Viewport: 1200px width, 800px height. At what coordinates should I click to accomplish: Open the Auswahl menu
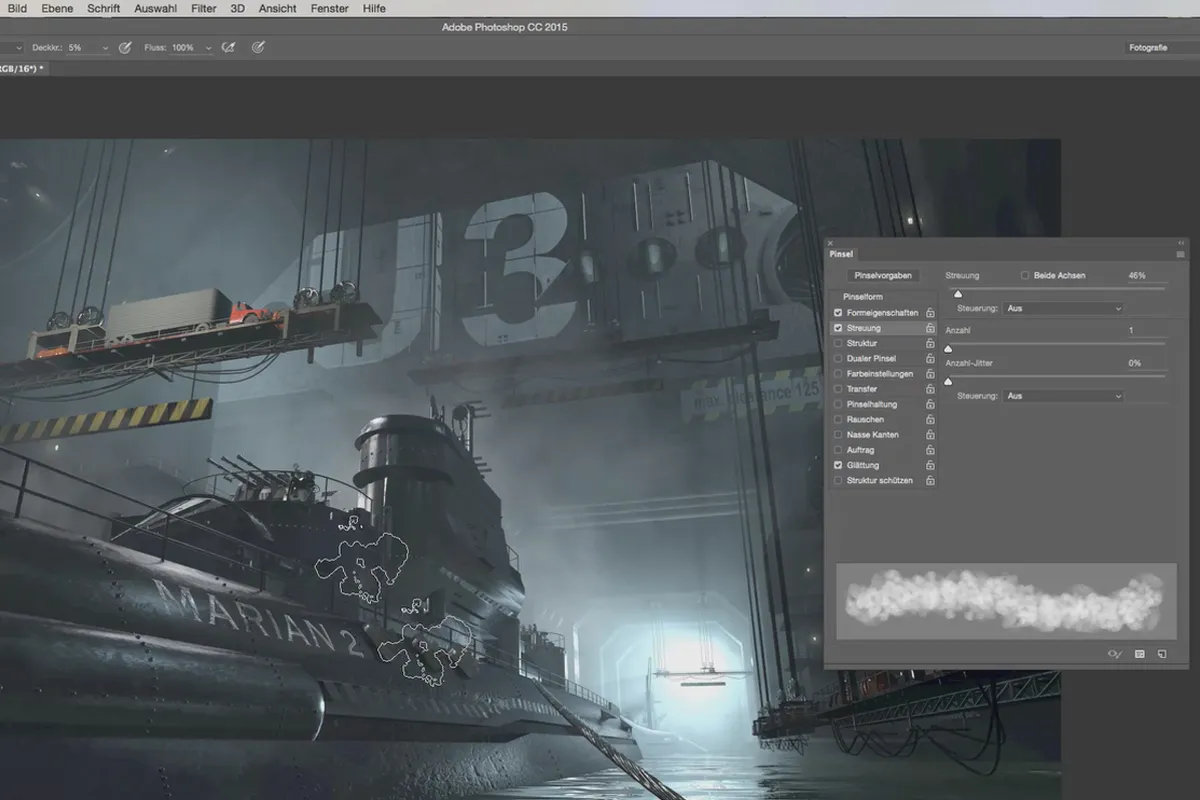coord(155,8)
